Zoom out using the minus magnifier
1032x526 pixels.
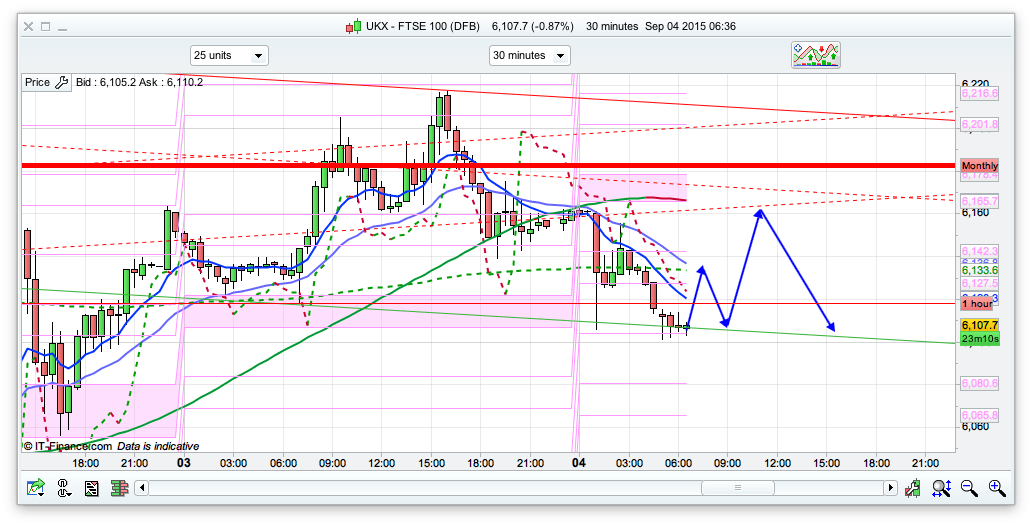969,488
